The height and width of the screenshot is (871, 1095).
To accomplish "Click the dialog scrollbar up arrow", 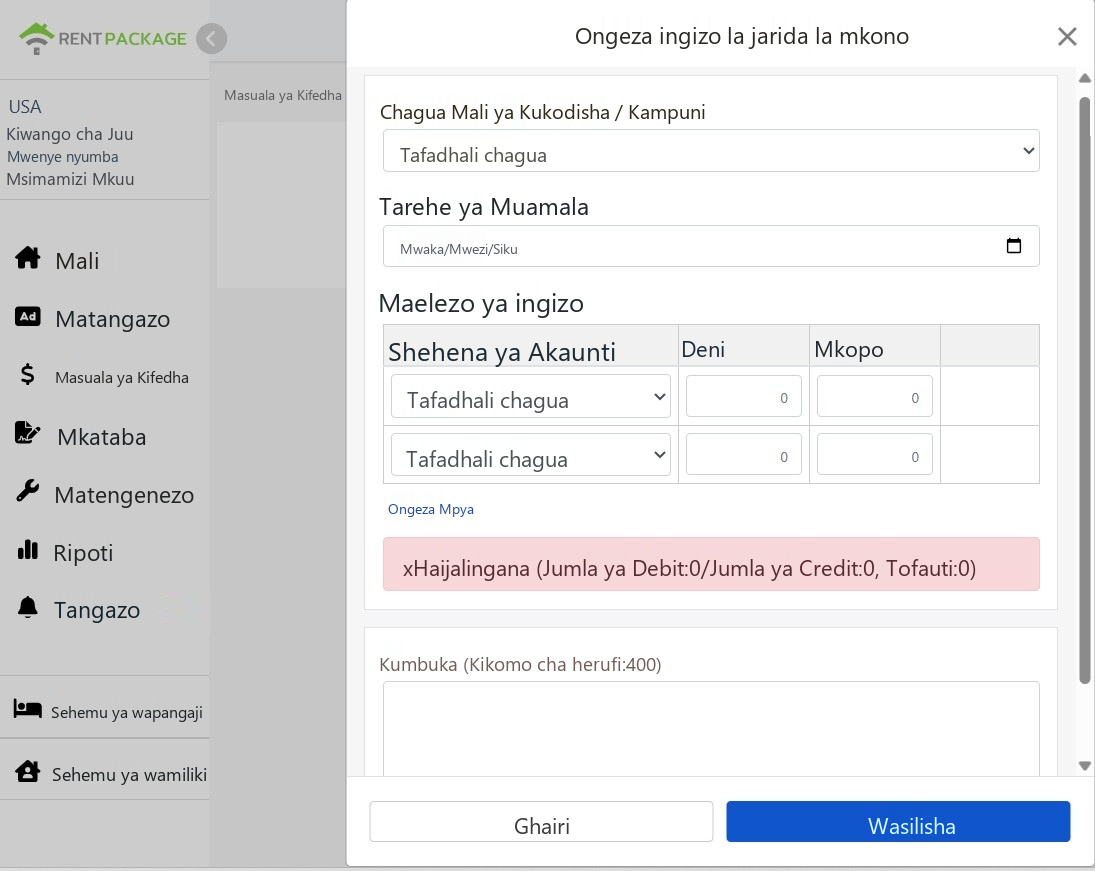I will (x=1085, y=78).
